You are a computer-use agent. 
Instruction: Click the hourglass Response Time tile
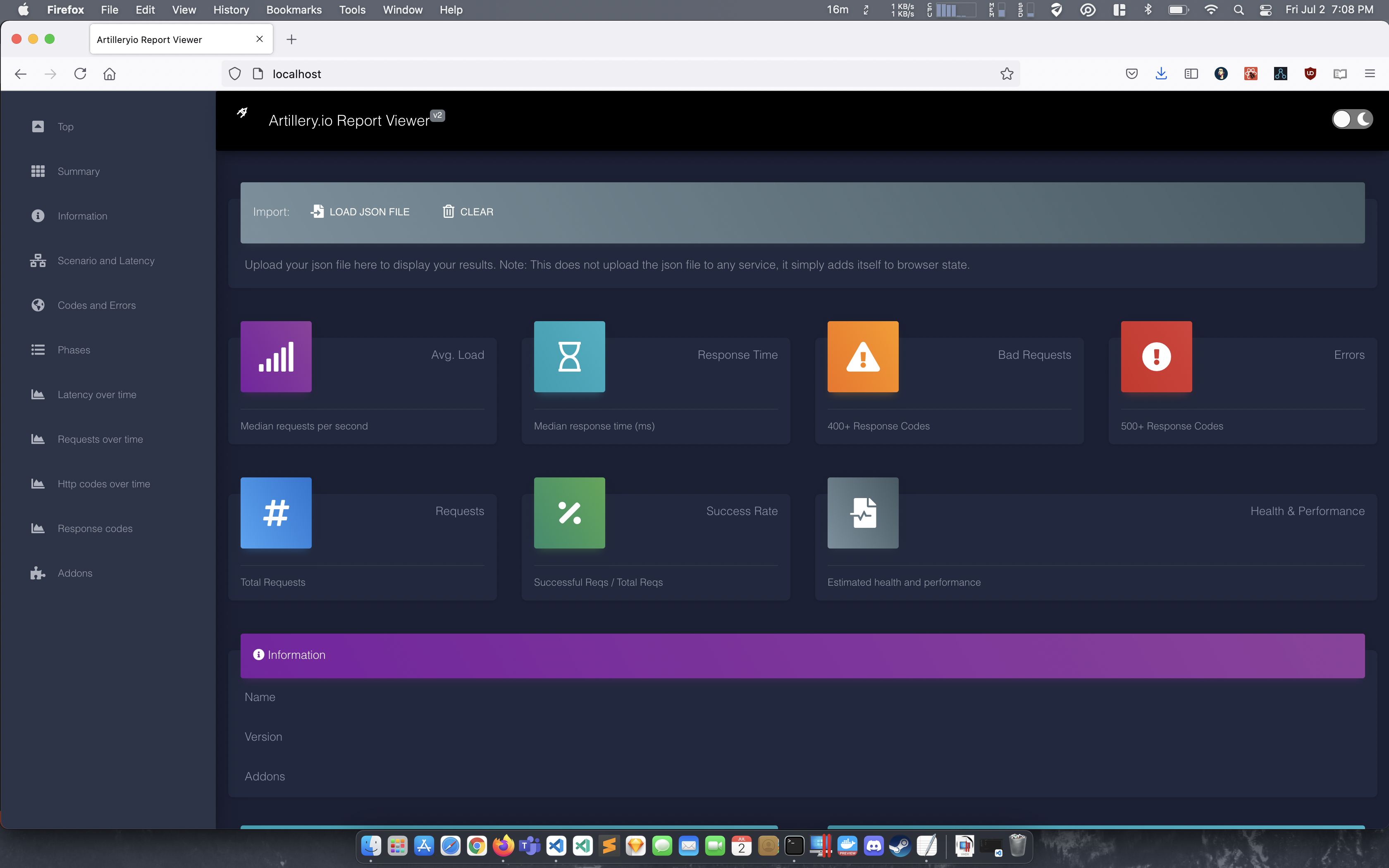pos(569,356)
